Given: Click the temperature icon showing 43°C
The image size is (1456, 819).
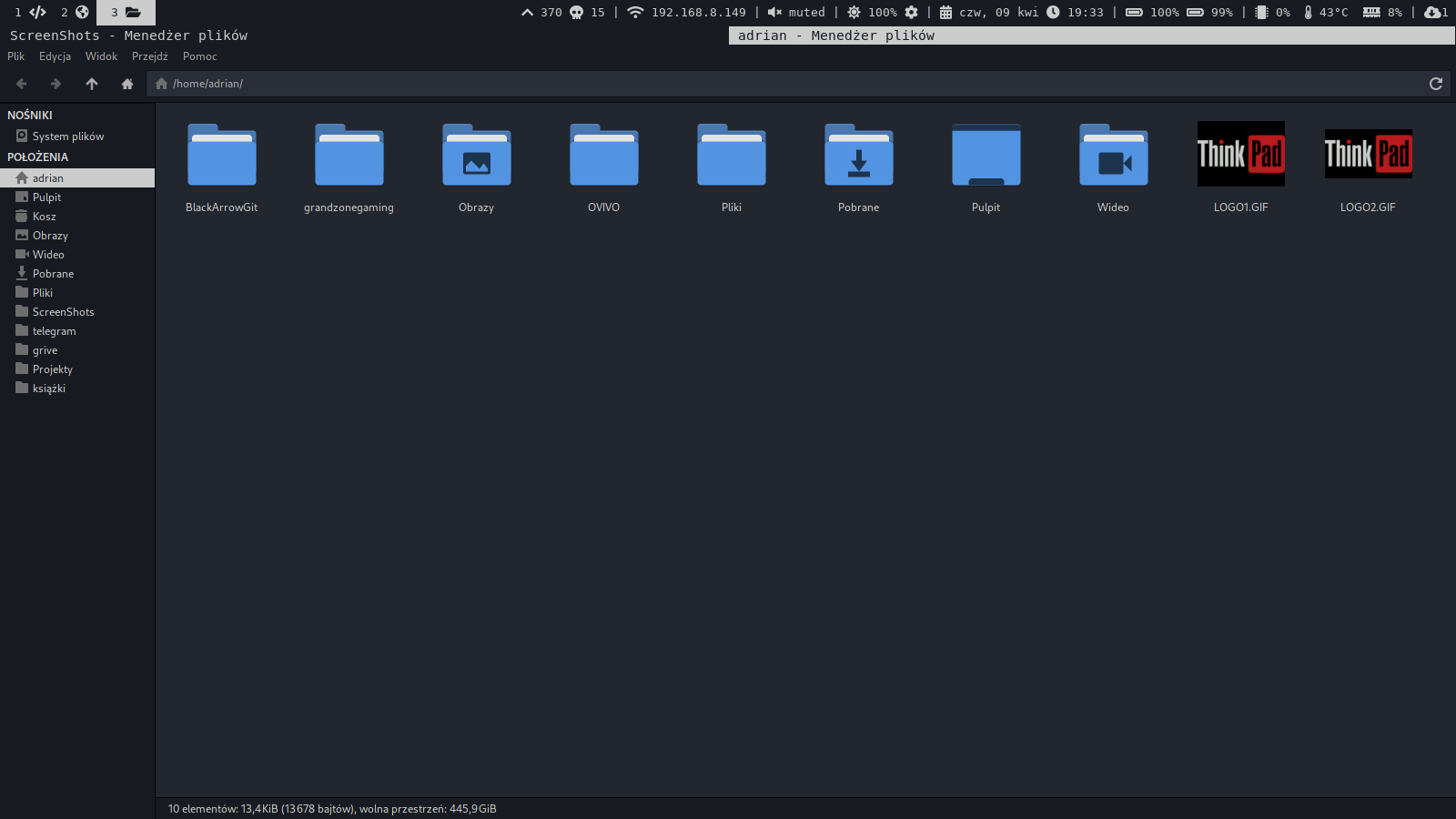Looking at the screenshot, I should pyautogui.click(x=1308, y=12).
